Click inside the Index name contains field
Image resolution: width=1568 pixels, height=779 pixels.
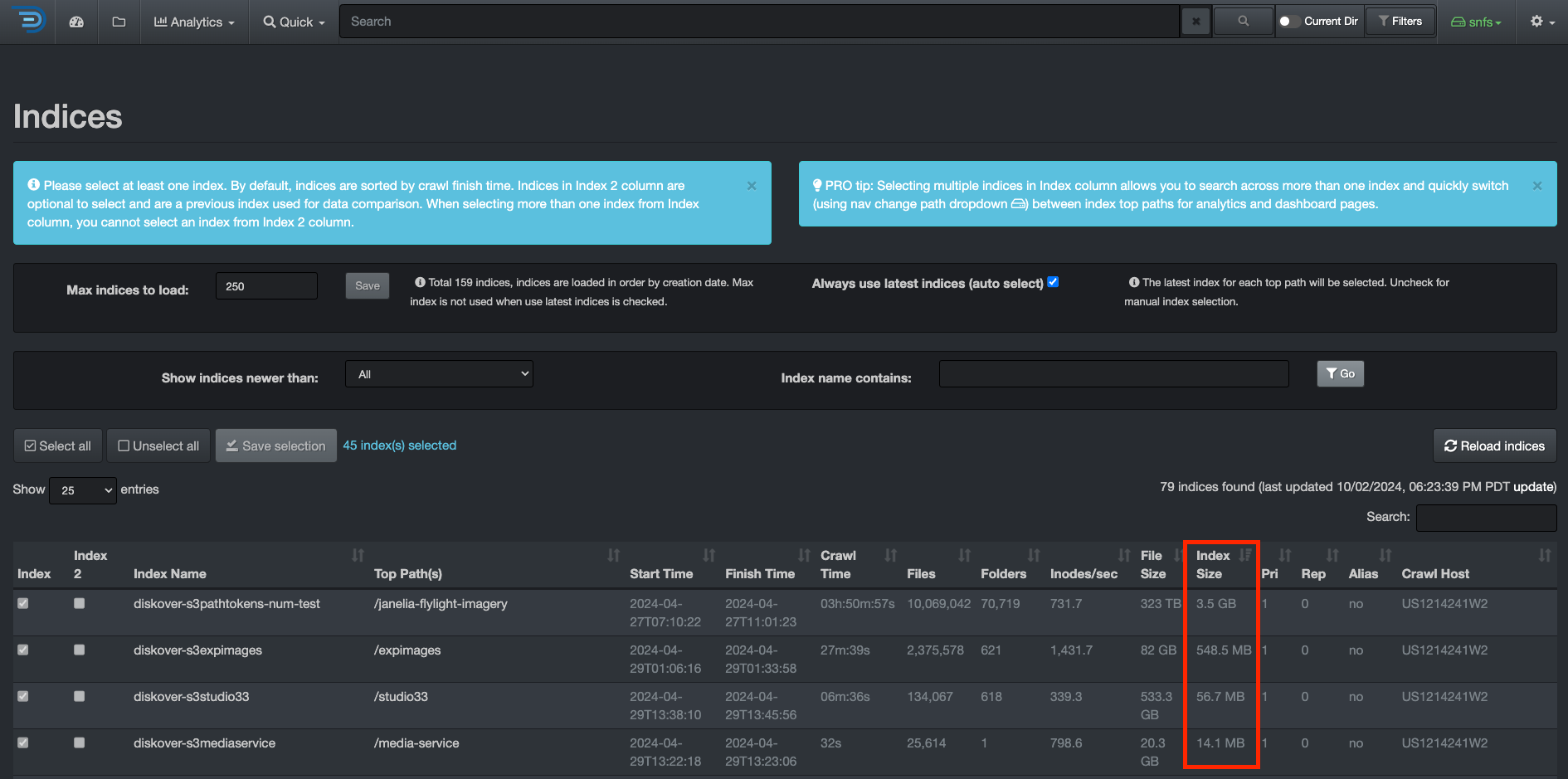[x=1113, y=373]
